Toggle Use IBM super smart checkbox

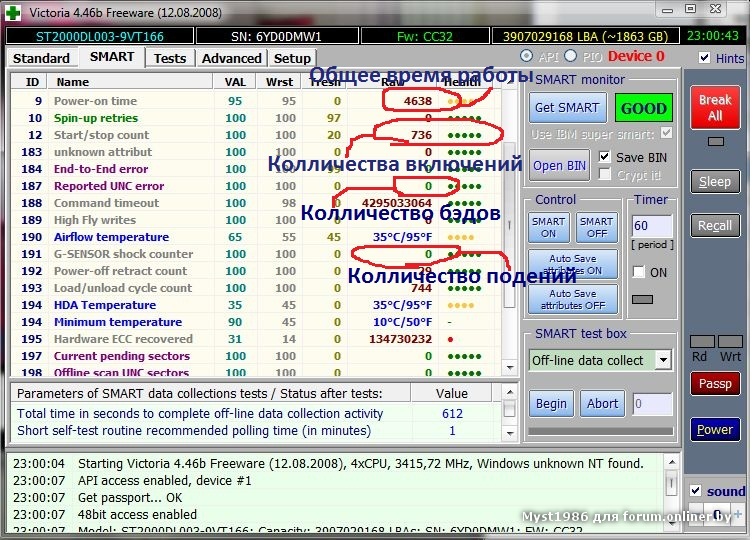click(666, 133)
